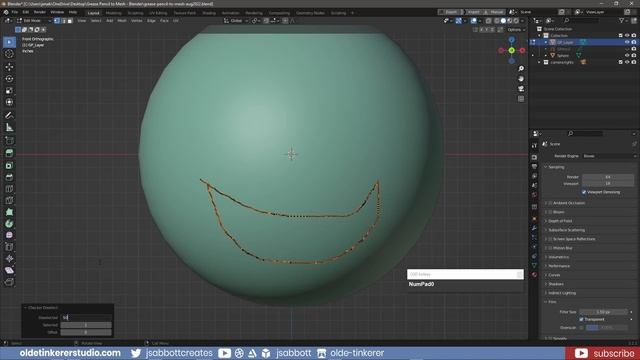Image resolution: width=640 pixels, height=360 pixels.
Task: Select the Measure tool
Action: [9, 127]
